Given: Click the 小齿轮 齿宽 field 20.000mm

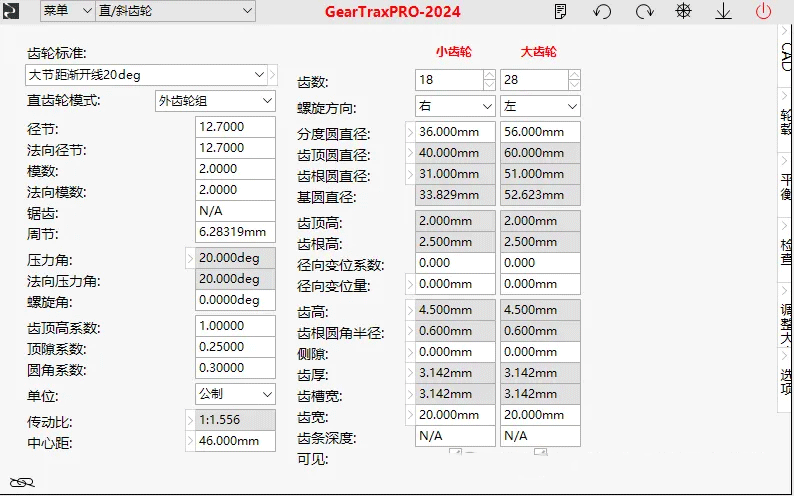Looking at the screenshot, I should (455, 415).
